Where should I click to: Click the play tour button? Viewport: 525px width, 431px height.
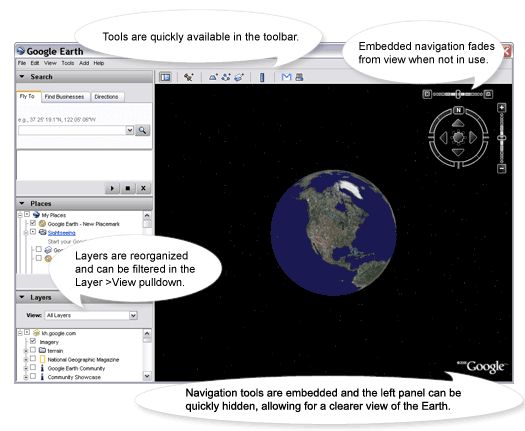pyautogui.click(x=112, y=188)
